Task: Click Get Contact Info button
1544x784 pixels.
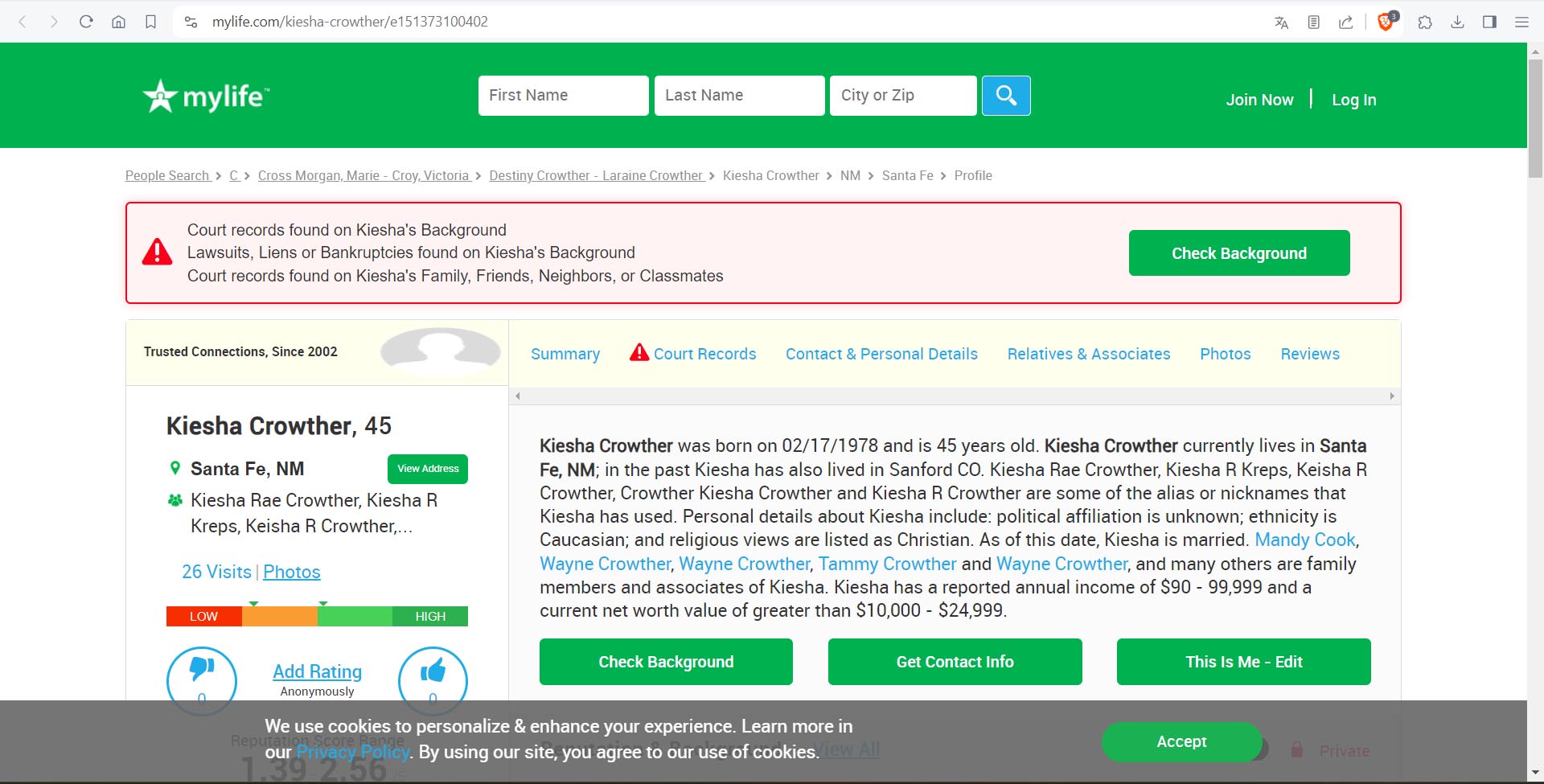Action: pos(955,662)
